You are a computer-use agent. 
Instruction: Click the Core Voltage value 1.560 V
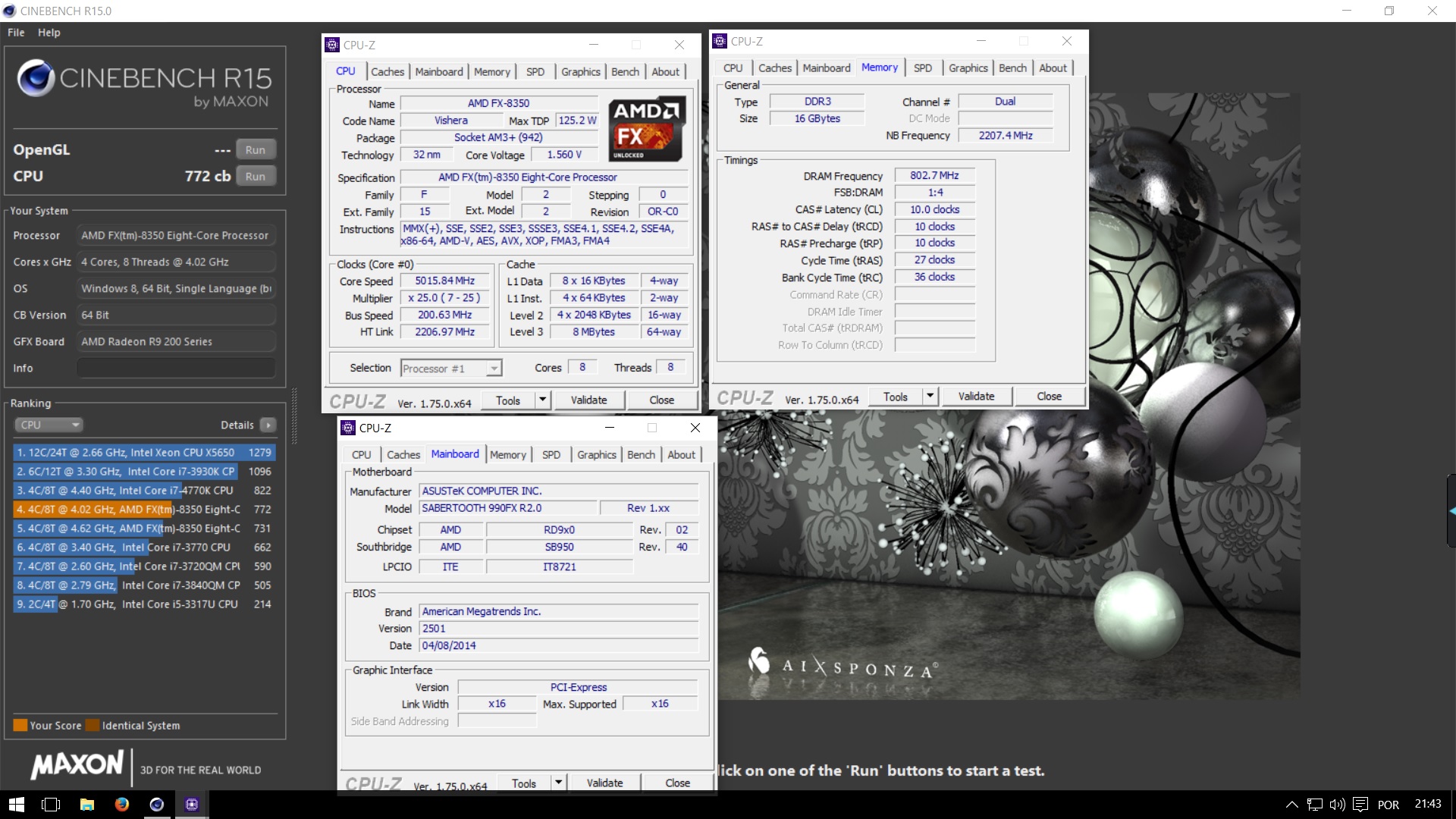coord(565,155)
